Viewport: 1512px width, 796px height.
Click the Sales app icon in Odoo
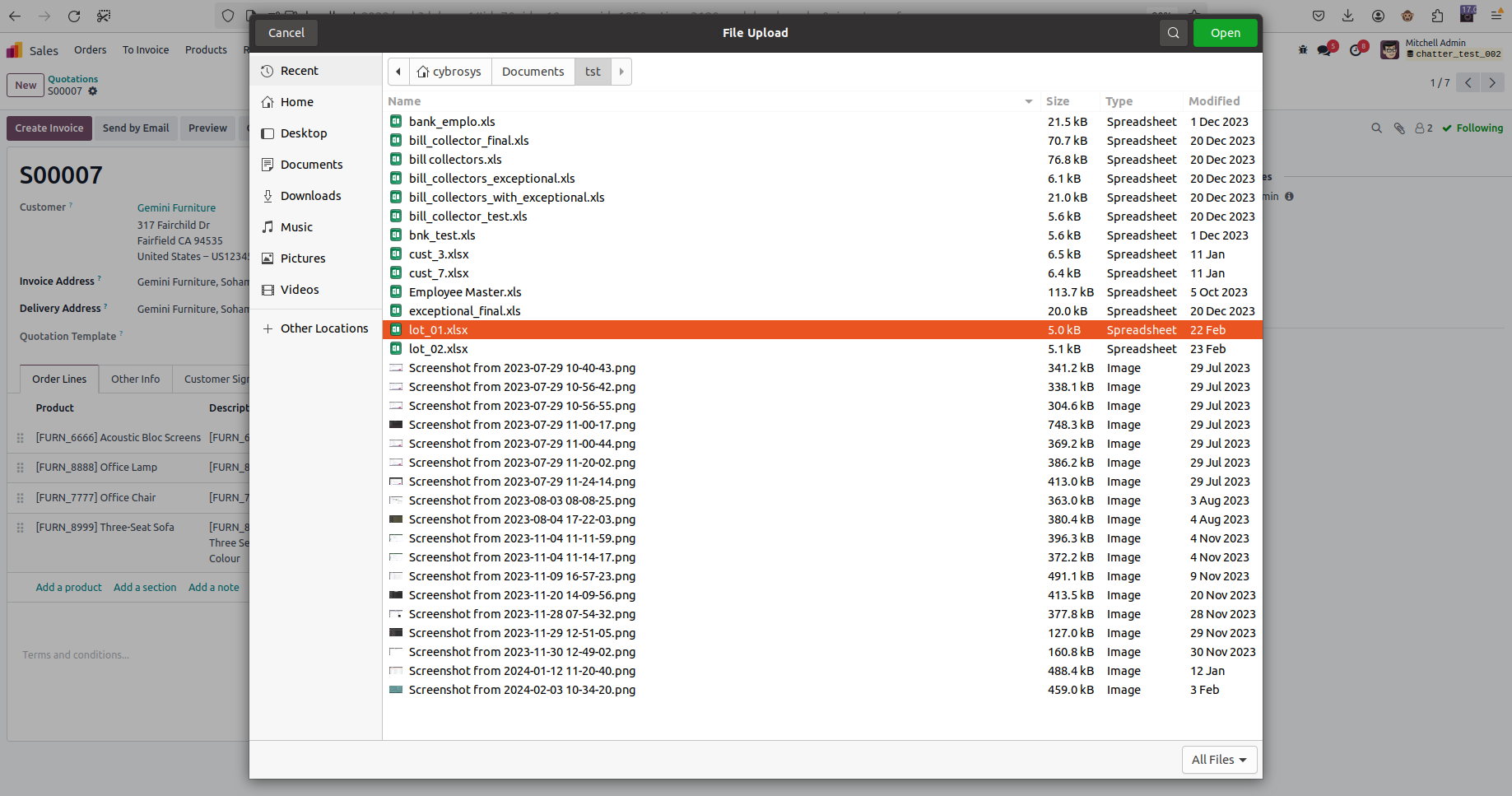pyautogui.click(x=15, y=50)
